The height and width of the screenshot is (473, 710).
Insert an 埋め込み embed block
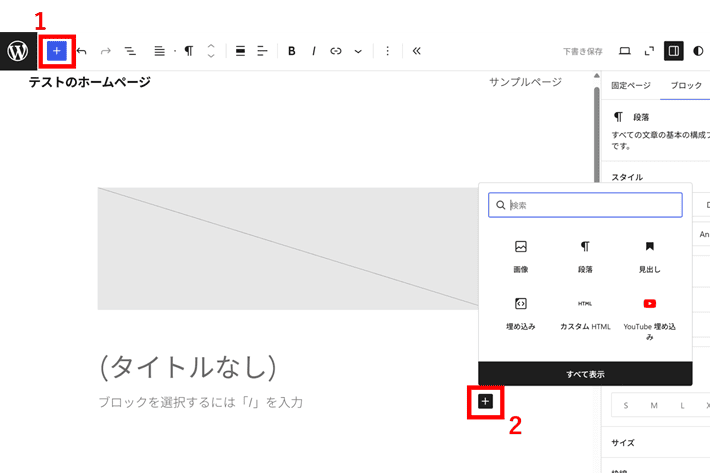[521, 314]
